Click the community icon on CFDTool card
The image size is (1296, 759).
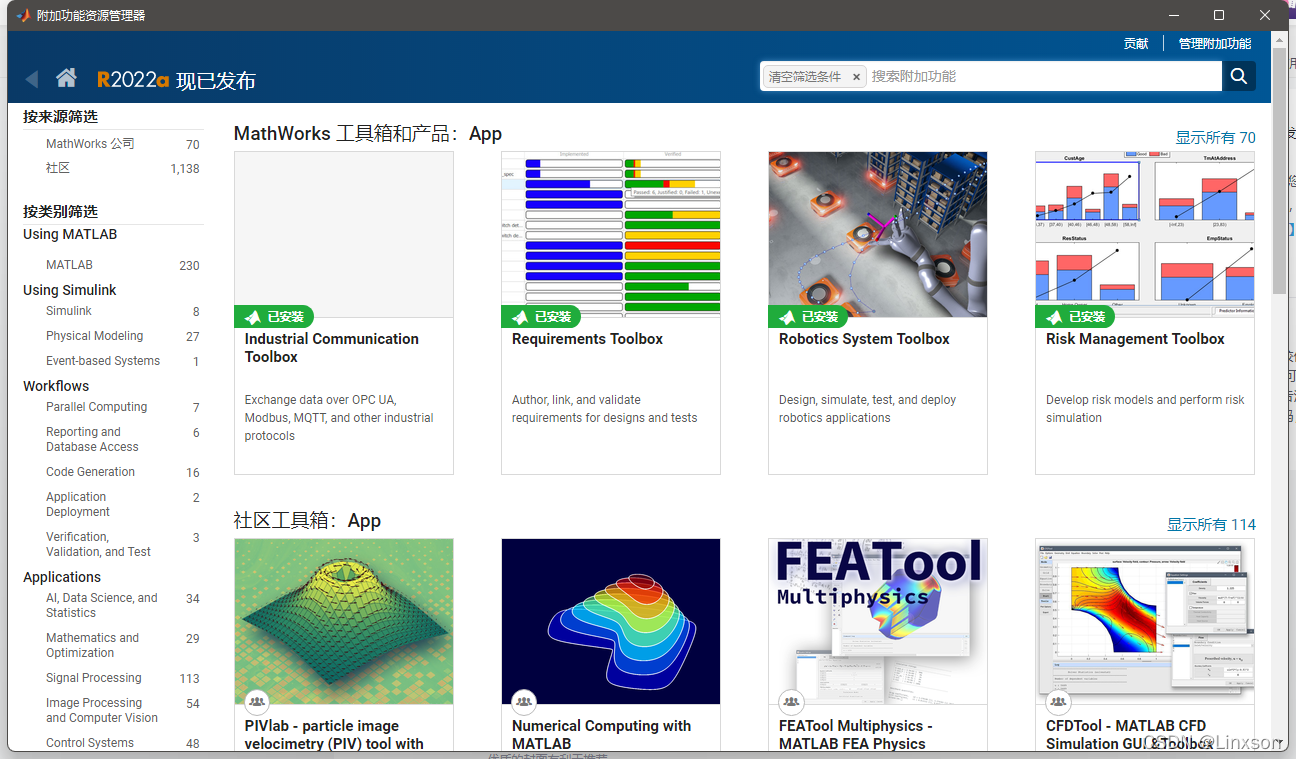pos(1058,702)
